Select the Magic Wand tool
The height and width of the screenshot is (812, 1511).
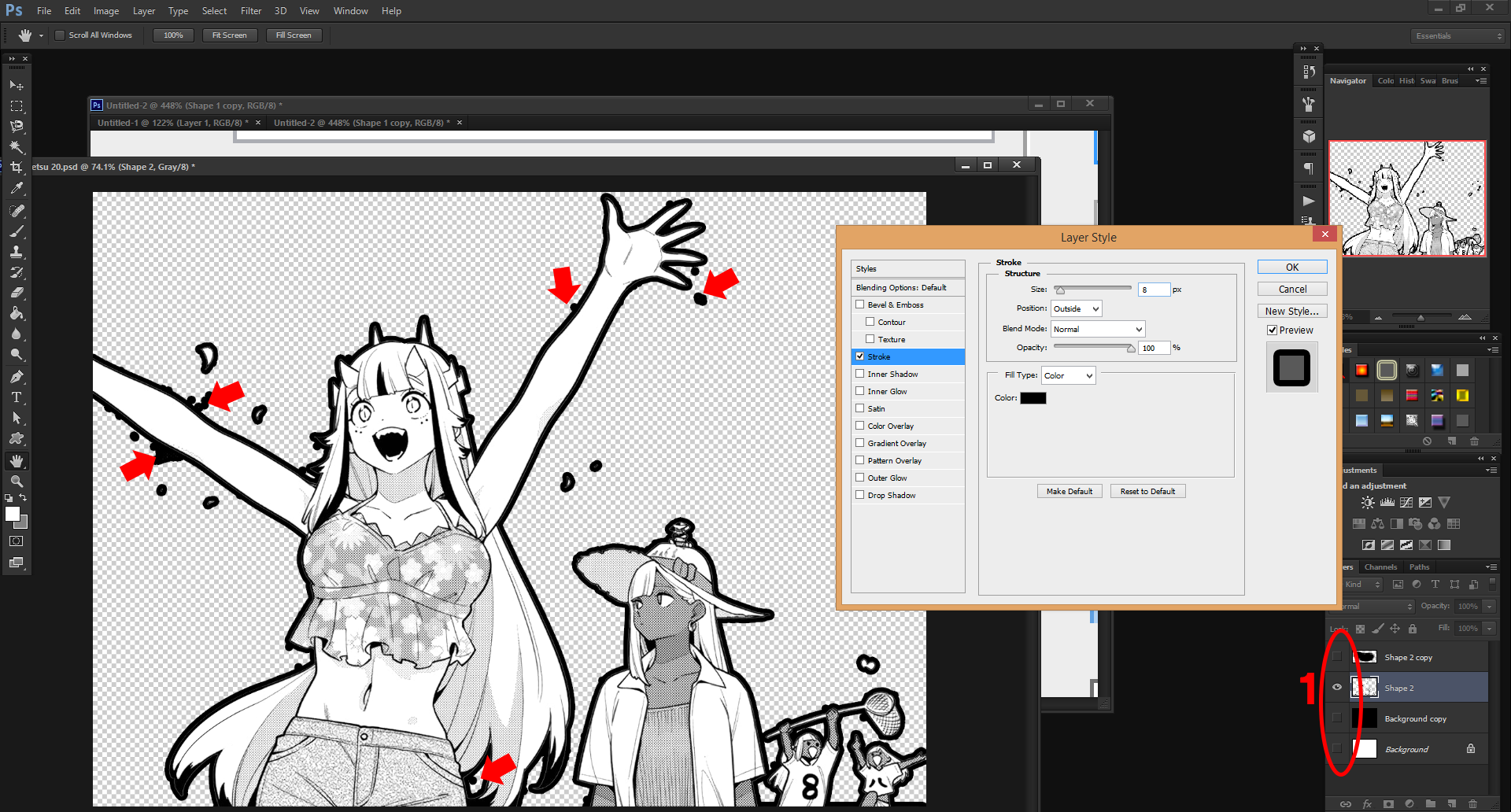pyautogui.click(x=17, y=147)
